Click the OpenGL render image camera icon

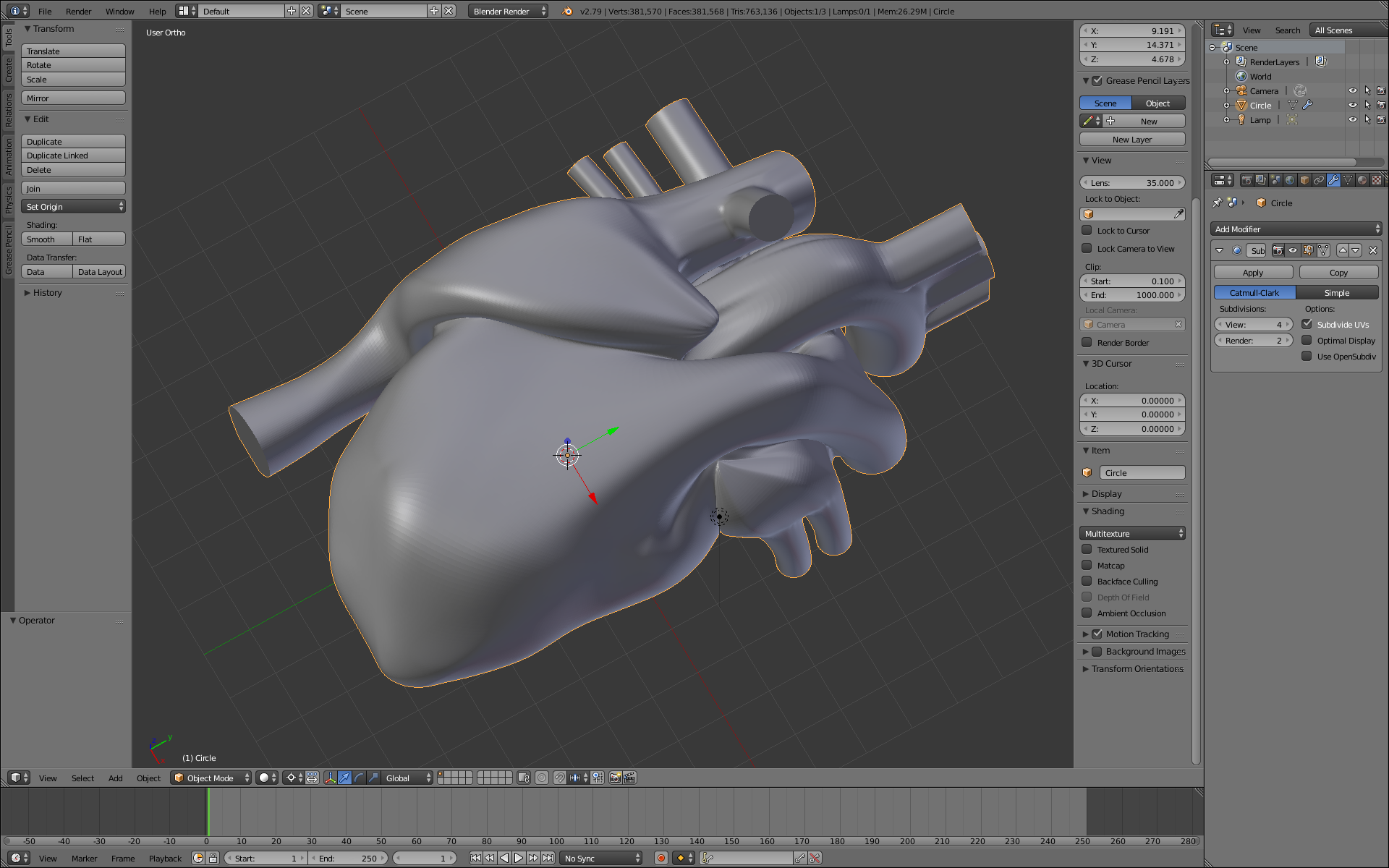(616, 778)
